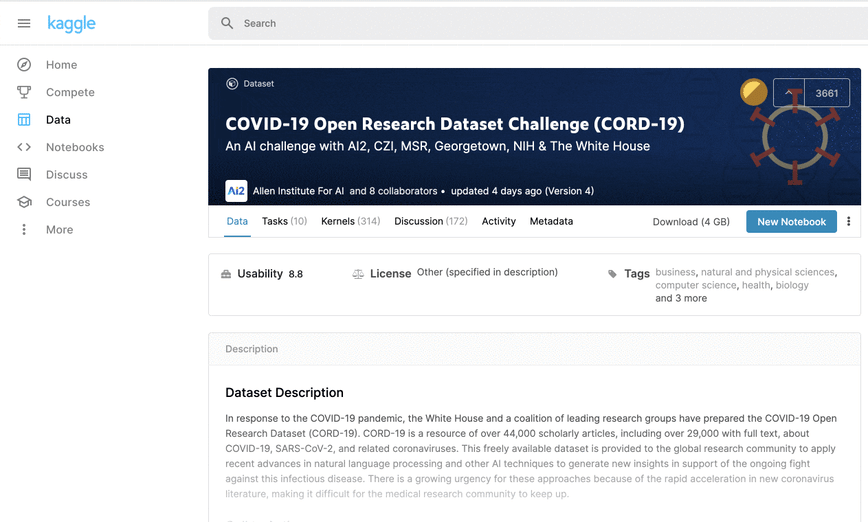Click 'natural and physical sciences' tag
This screenshot has height=522, width=868.
(x=767, y=272)
